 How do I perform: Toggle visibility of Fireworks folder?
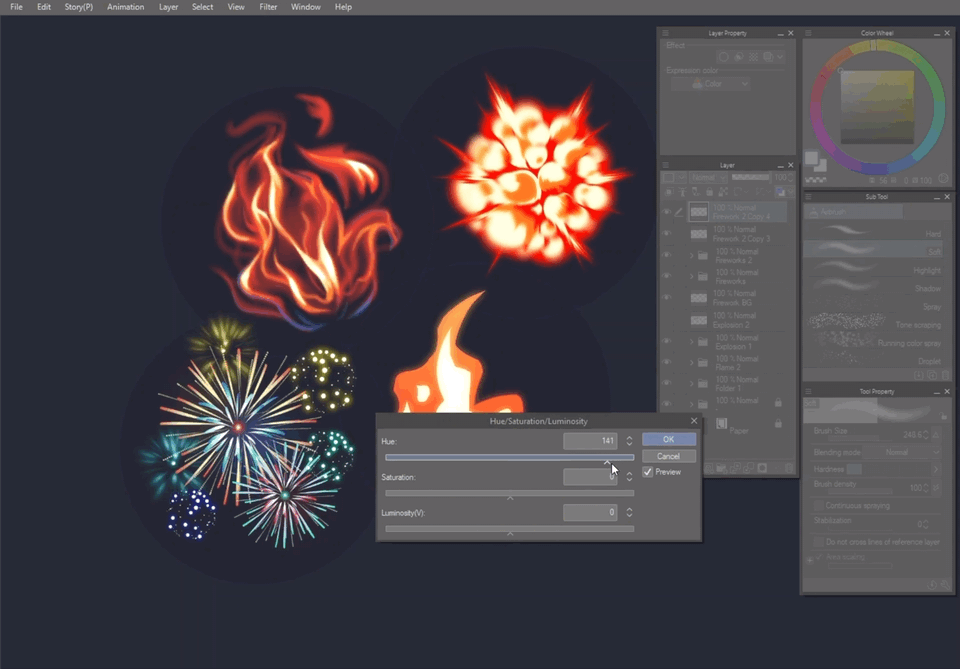point(667,276)
